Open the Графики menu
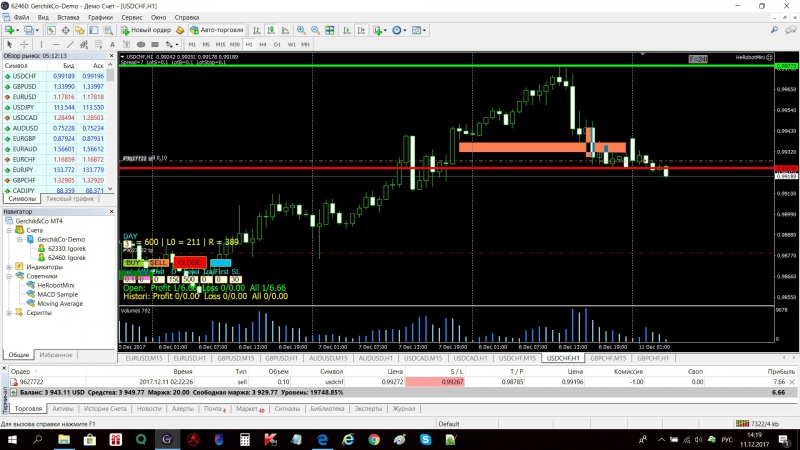Viewport: 800px width, 450px height. coord(101,17)
